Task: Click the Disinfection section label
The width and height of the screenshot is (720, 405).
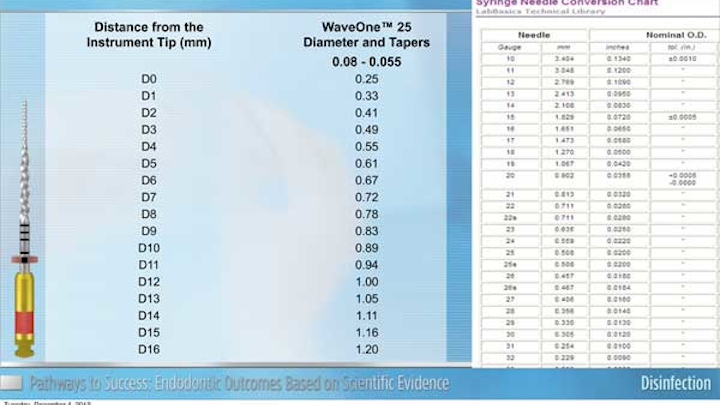Action: [675, 383]
